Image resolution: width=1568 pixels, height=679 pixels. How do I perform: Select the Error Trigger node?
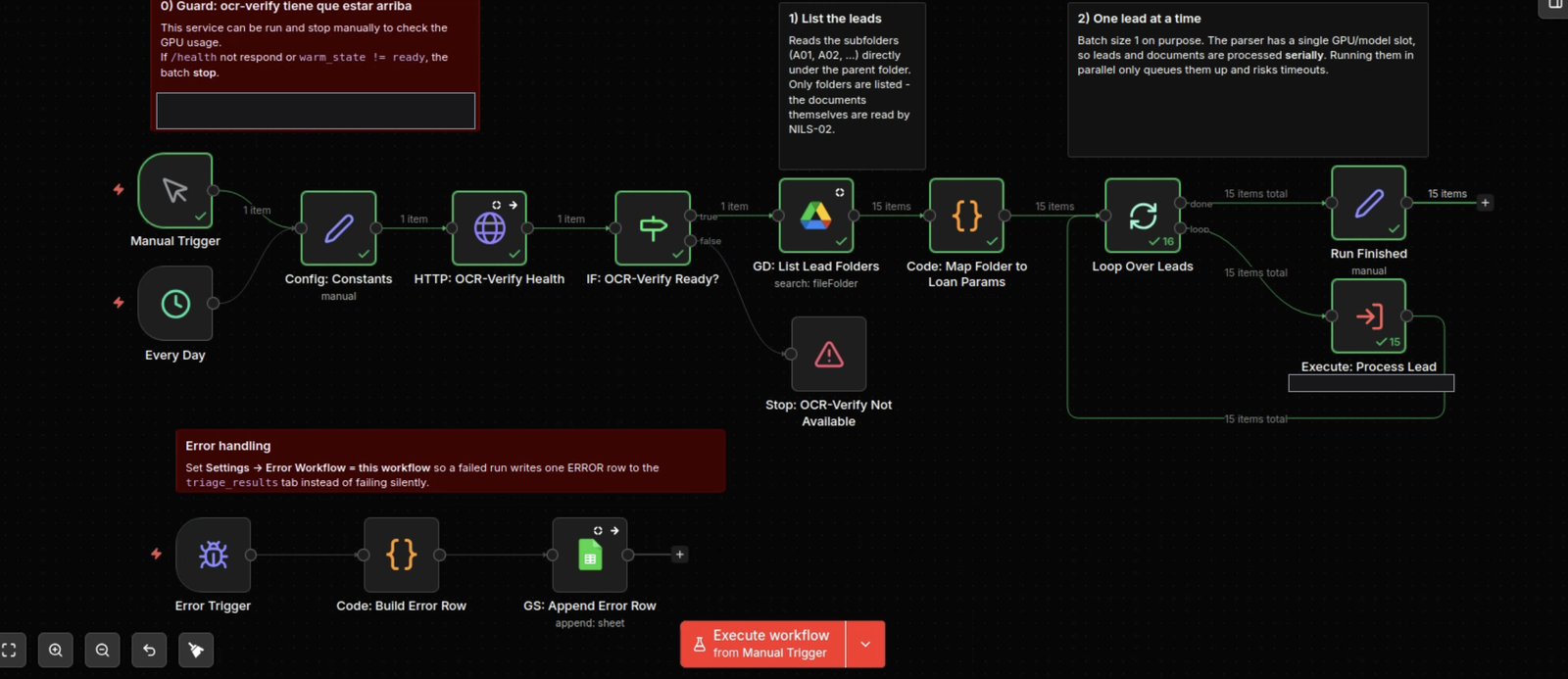click(x=213, y=555)
